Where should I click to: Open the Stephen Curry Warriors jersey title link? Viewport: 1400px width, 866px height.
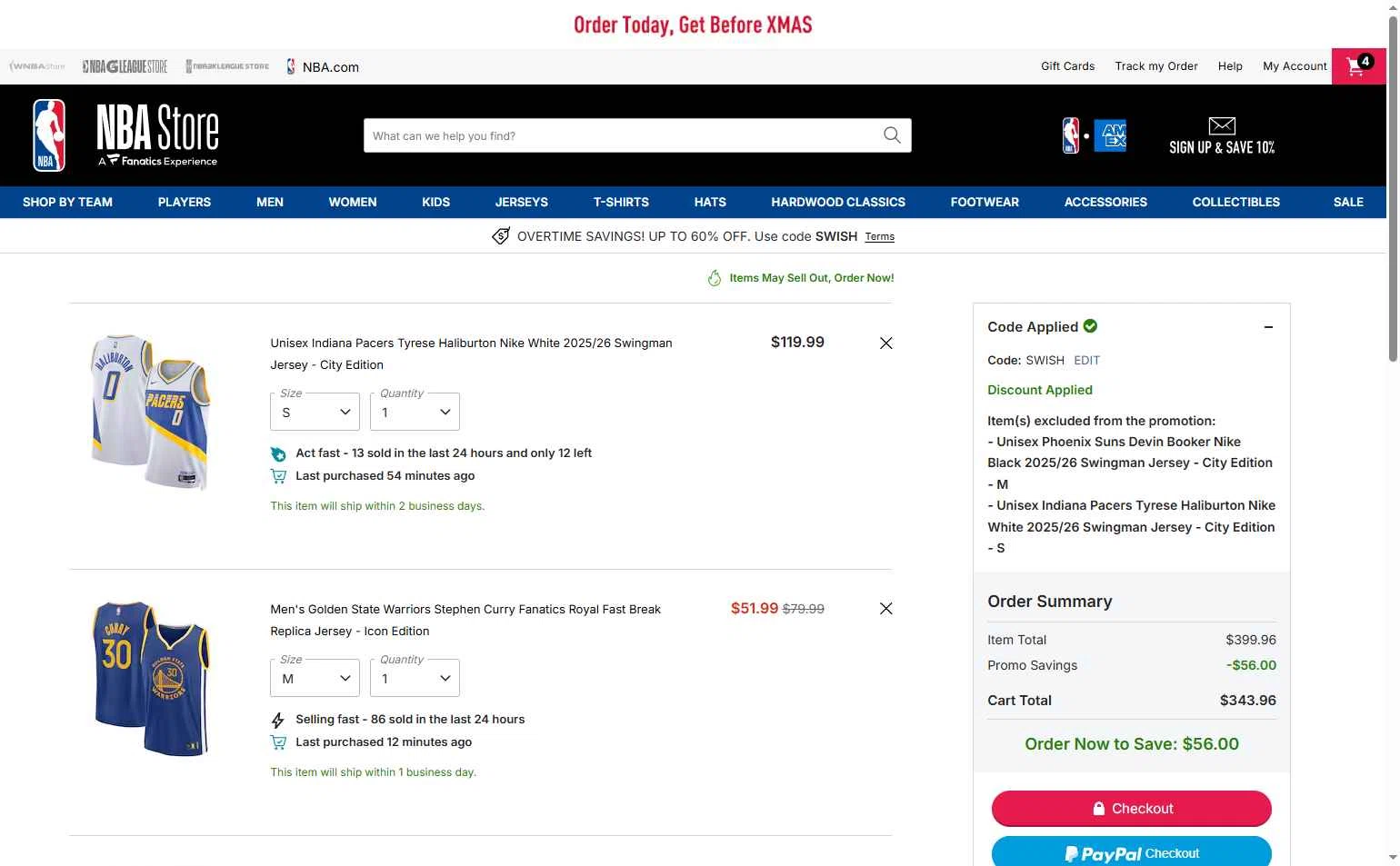(465, 621)
